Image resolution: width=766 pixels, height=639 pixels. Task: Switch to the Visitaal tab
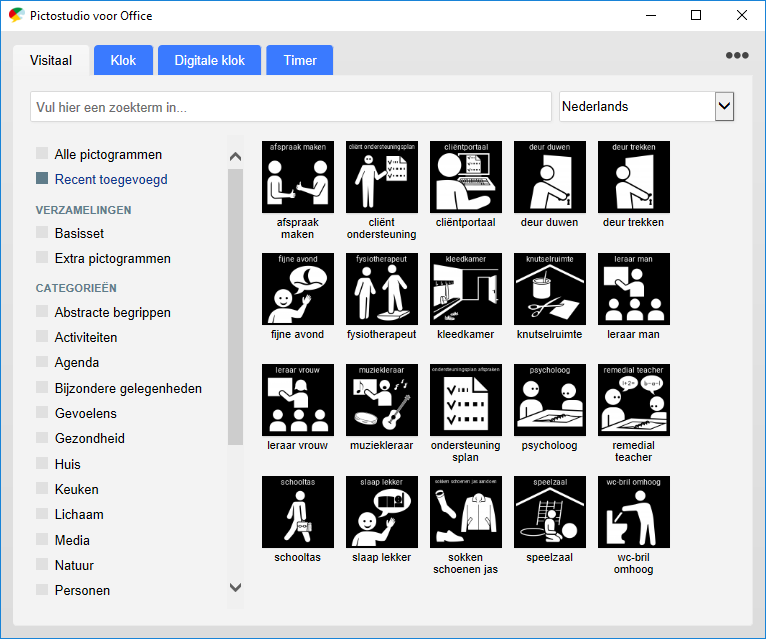point(51,60)
